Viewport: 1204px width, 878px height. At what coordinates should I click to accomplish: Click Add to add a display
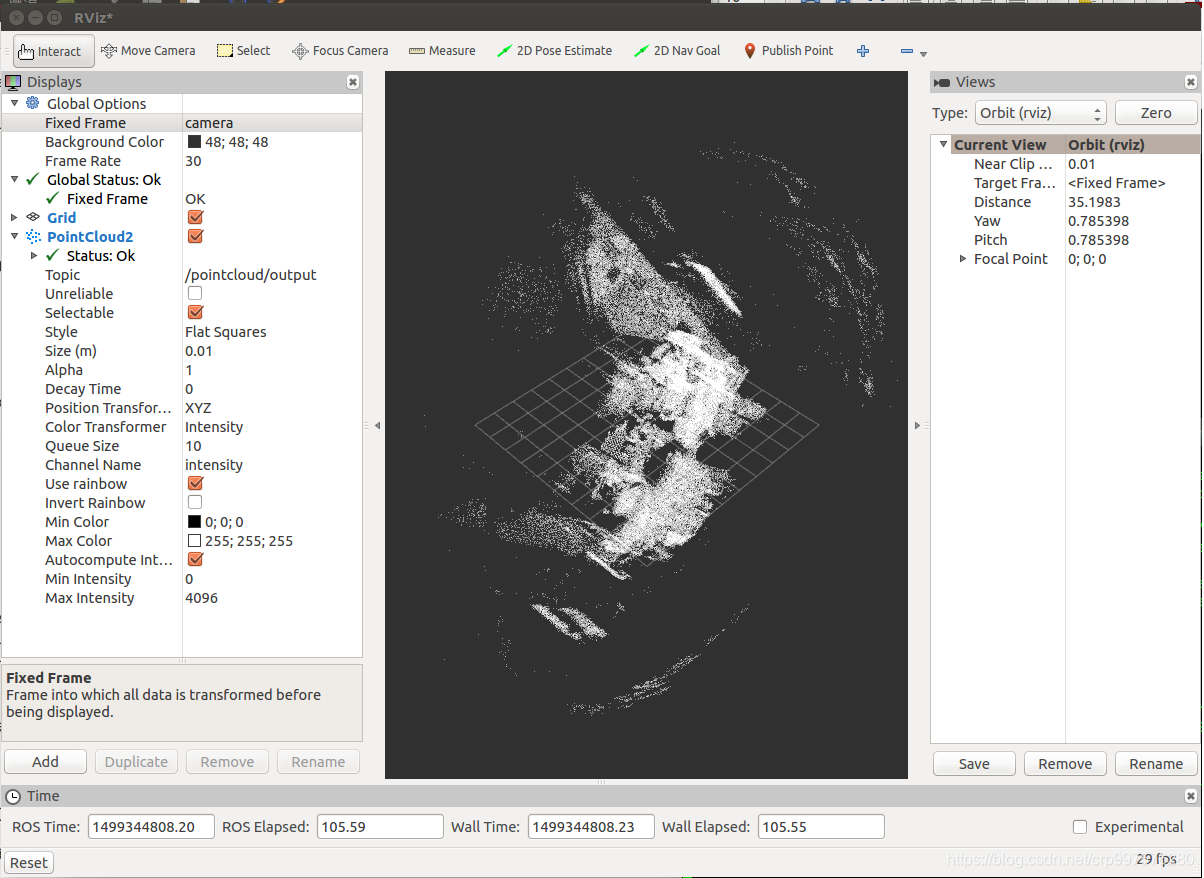tap(45, 762)
